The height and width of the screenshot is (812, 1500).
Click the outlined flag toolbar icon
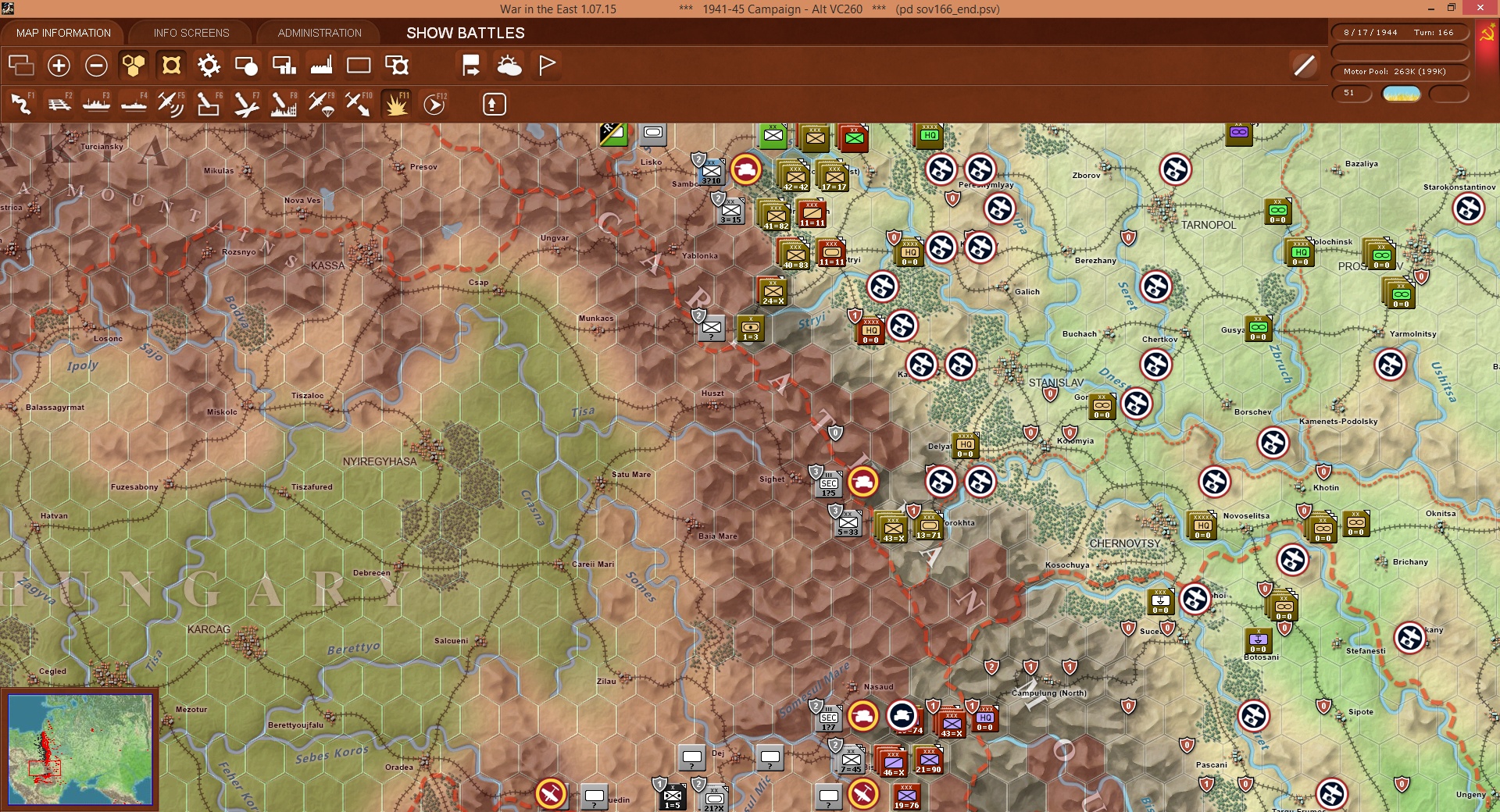tap(547, 66)
